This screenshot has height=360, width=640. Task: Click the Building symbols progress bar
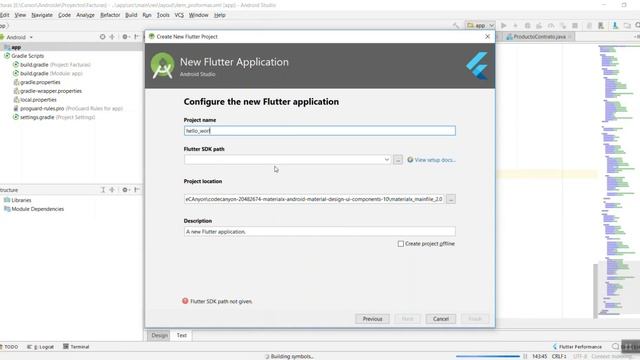[488, 356]
